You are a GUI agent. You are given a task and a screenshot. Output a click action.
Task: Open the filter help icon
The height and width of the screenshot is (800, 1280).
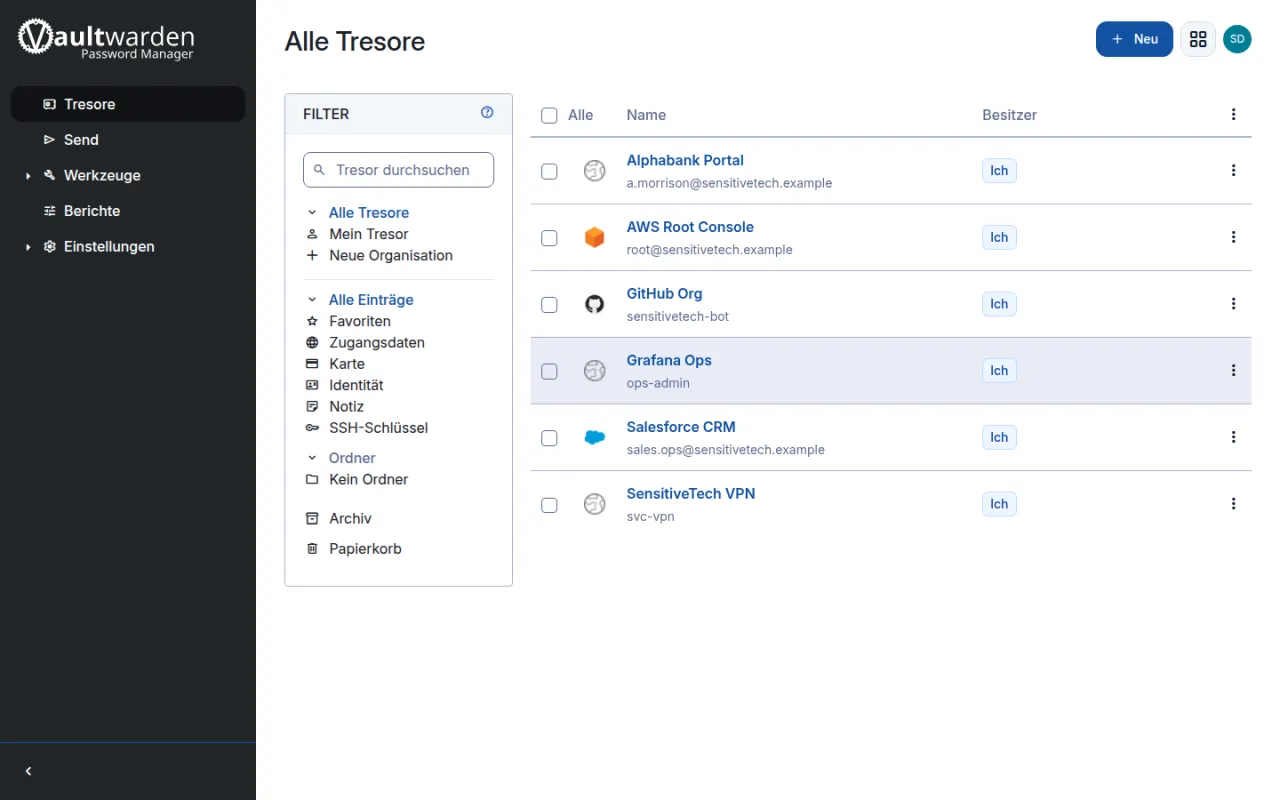(x=487, y=113)
